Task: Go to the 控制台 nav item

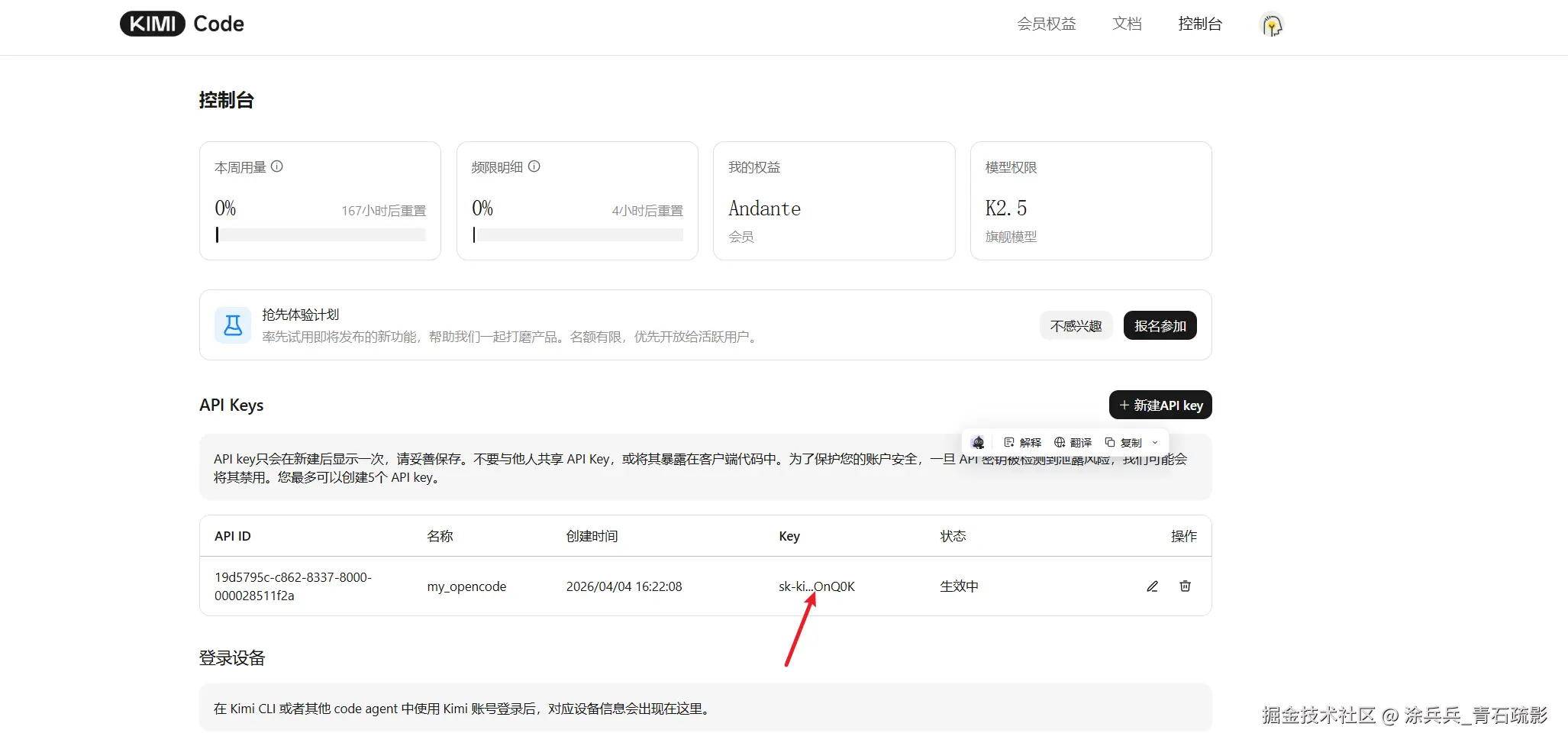Action: click(x=1200, y=24)
